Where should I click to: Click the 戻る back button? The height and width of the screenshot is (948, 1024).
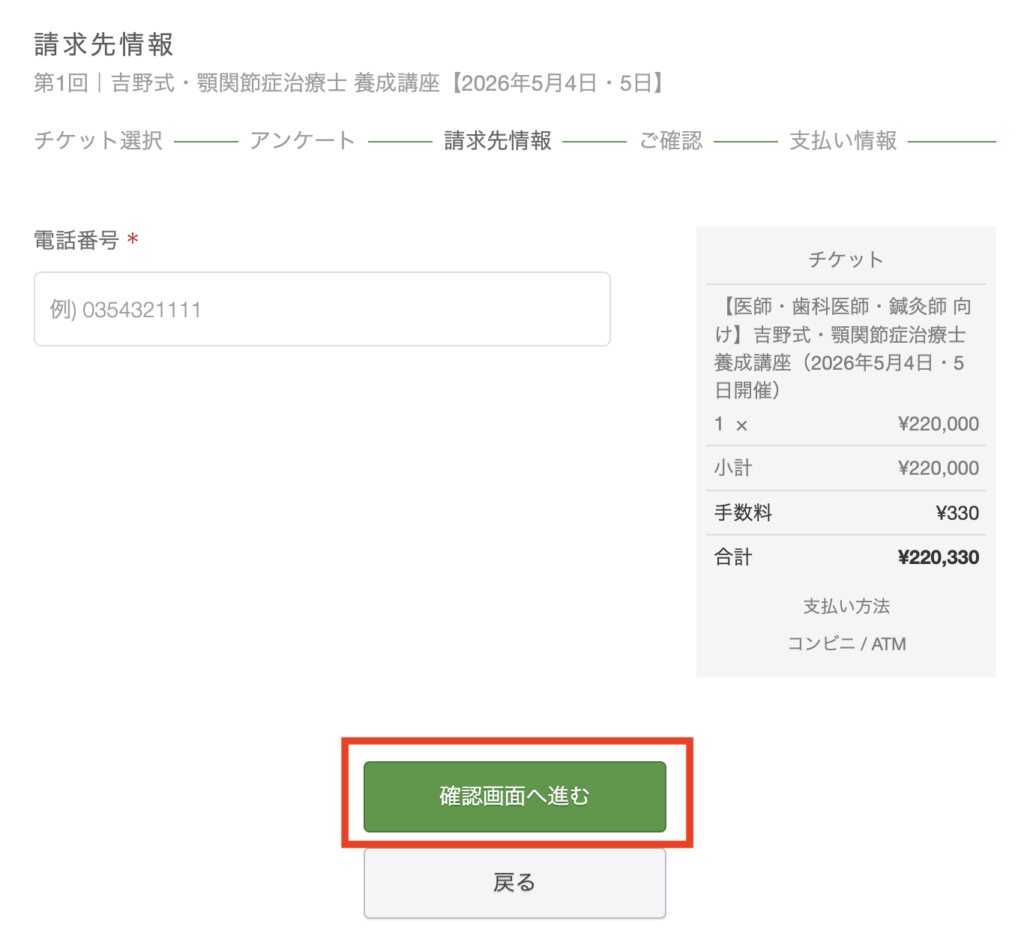click(x=514, y=883)
